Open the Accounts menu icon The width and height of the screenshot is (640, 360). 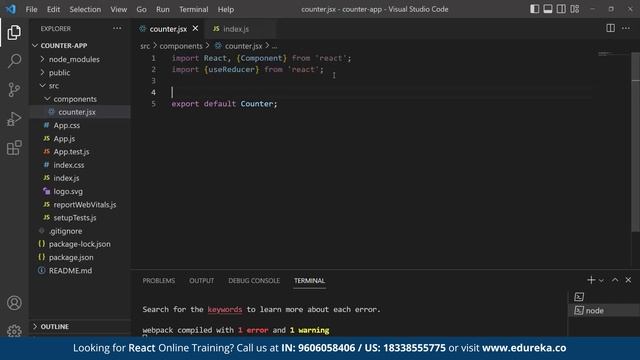click(14, 303)
